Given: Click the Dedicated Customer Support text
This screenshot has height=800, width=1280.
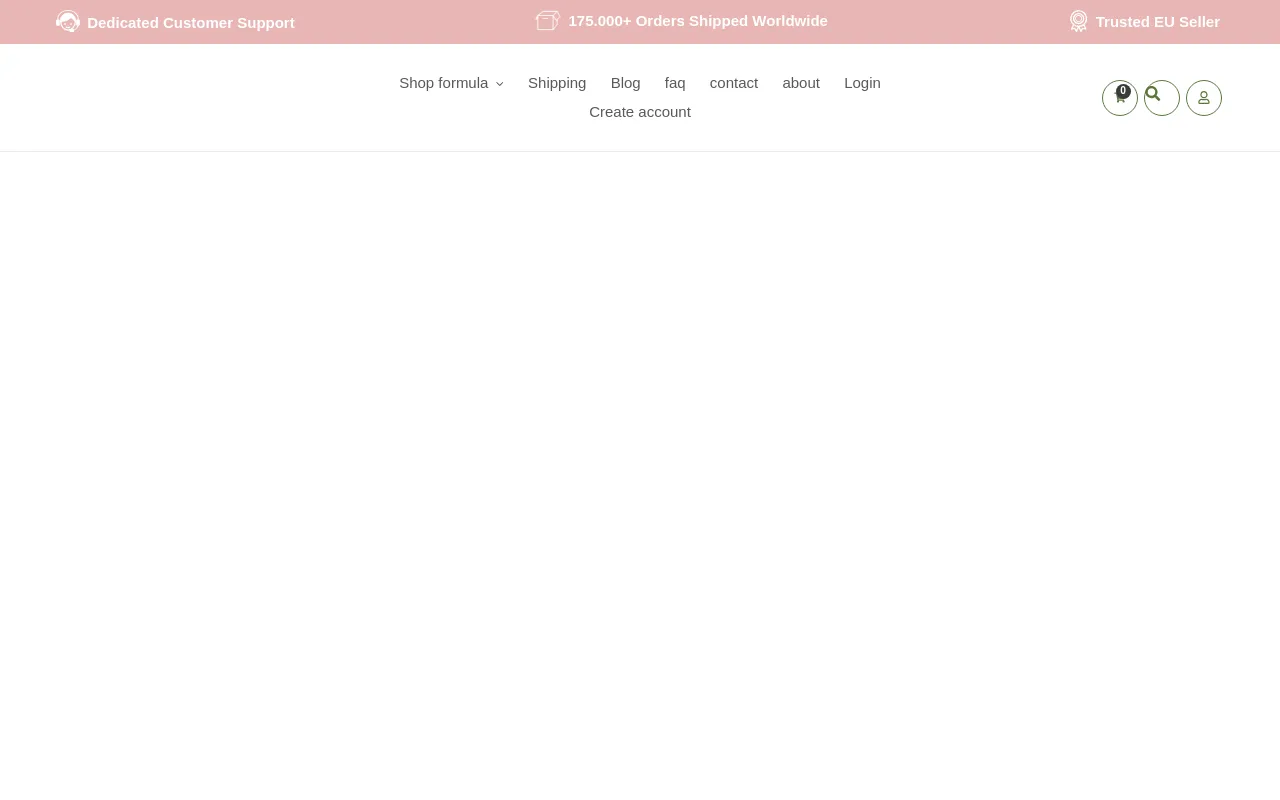Looking at the screenshot, I should click(191, 22).
